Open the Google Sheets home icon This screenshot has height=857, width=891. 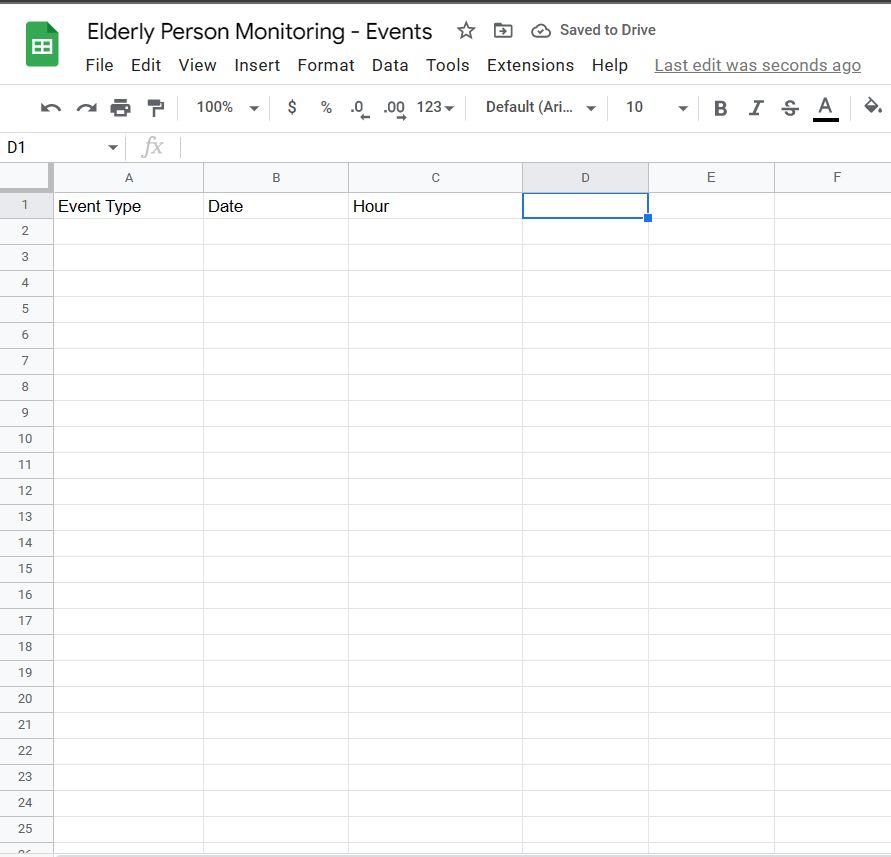click(x=42, y=44)
